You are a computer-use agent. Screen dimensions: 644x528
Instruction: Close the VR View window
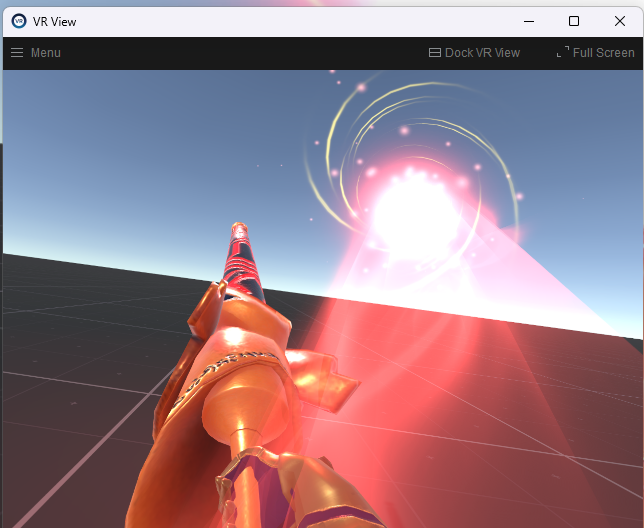(620, 21)
